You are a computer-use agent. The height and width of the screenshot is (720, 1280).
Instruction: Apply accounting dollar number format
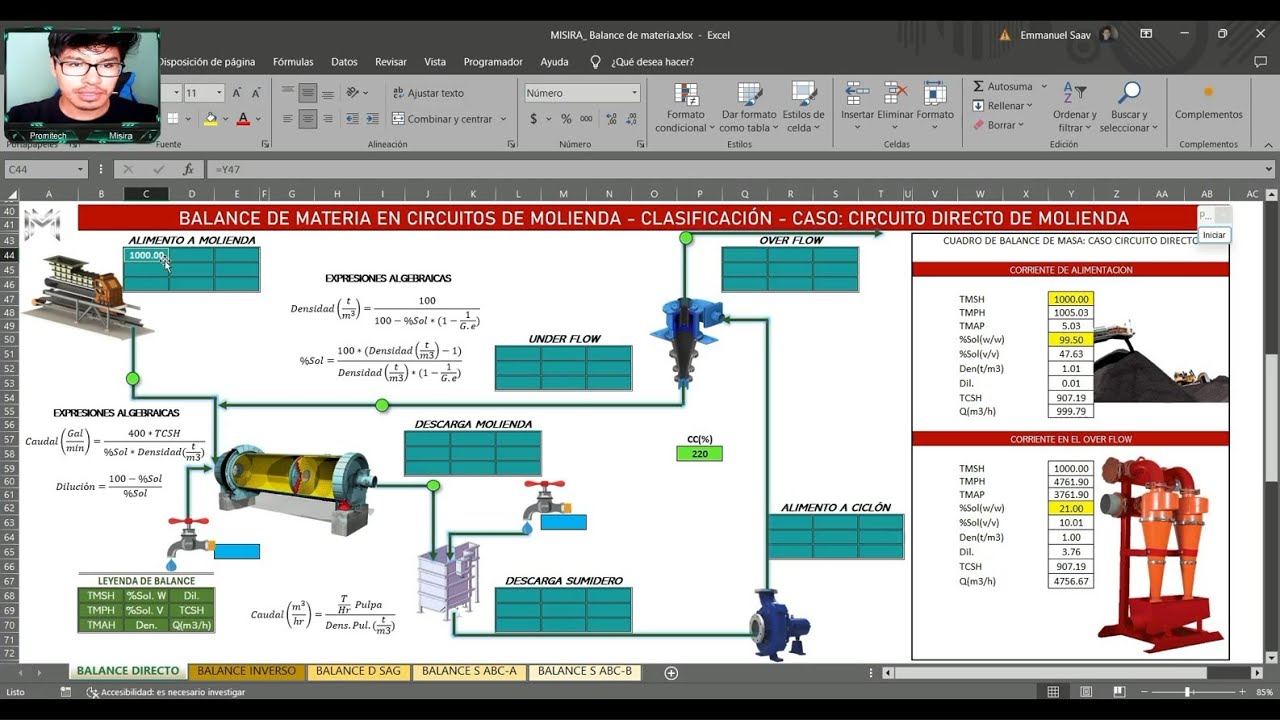pyautogui.click(x=534, y=119)
